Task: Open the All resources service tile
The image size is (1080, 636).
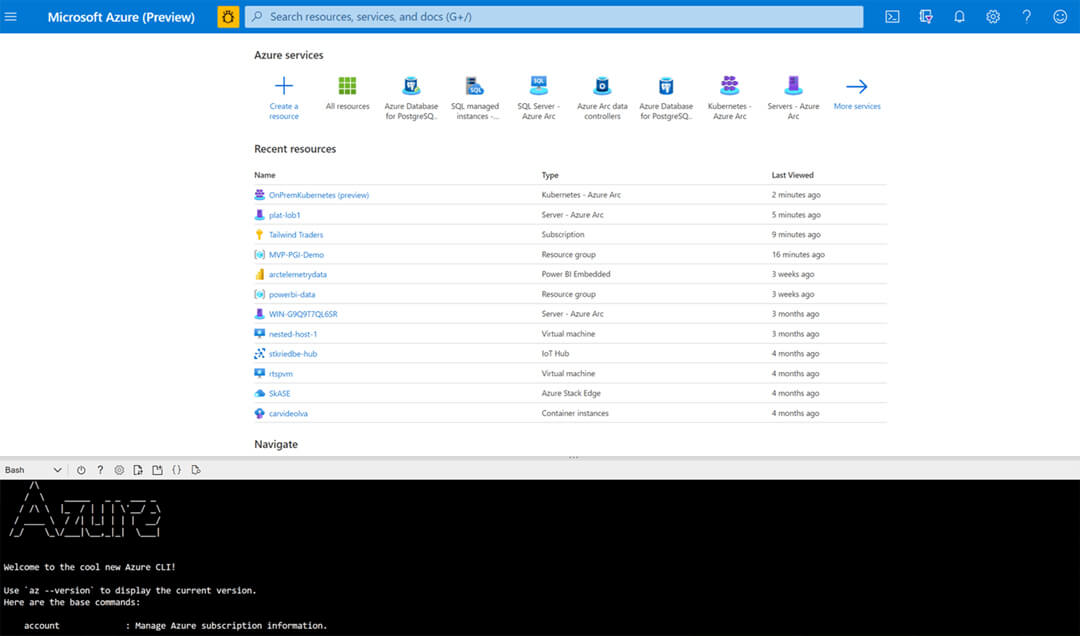Action: (347, 95)
